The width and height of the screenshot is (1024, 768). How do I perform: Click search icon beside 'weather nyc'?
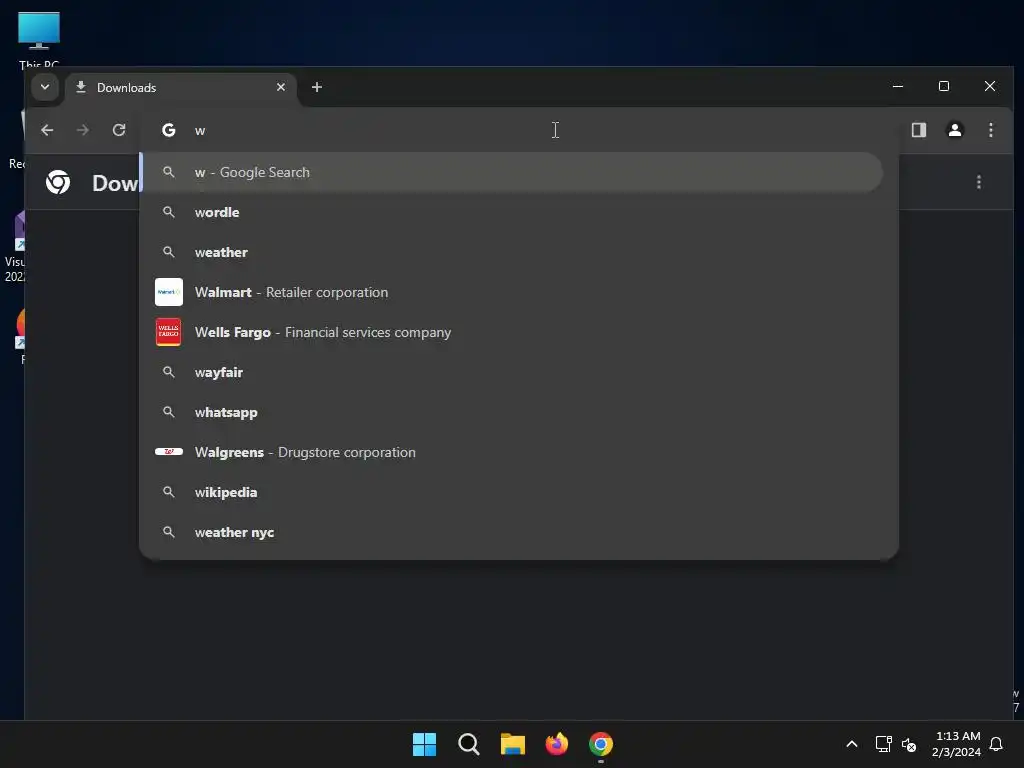click(x=168, y=532)
